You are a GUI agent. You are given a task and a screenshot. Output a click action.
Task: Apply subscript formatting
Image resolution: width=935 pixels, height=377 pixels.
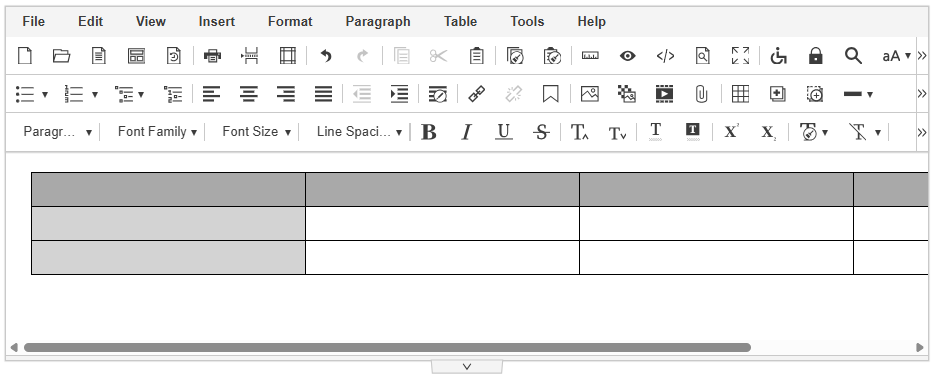click(769, 132)
